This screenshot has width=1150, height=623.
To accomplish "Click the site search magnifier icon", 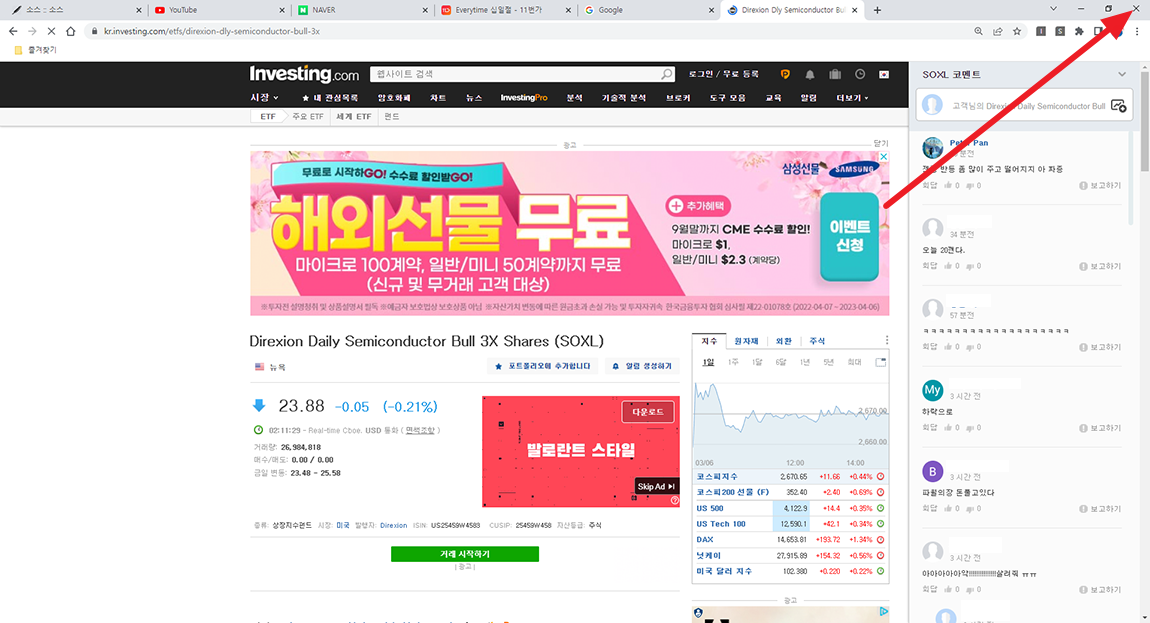I will click(666, 74).
